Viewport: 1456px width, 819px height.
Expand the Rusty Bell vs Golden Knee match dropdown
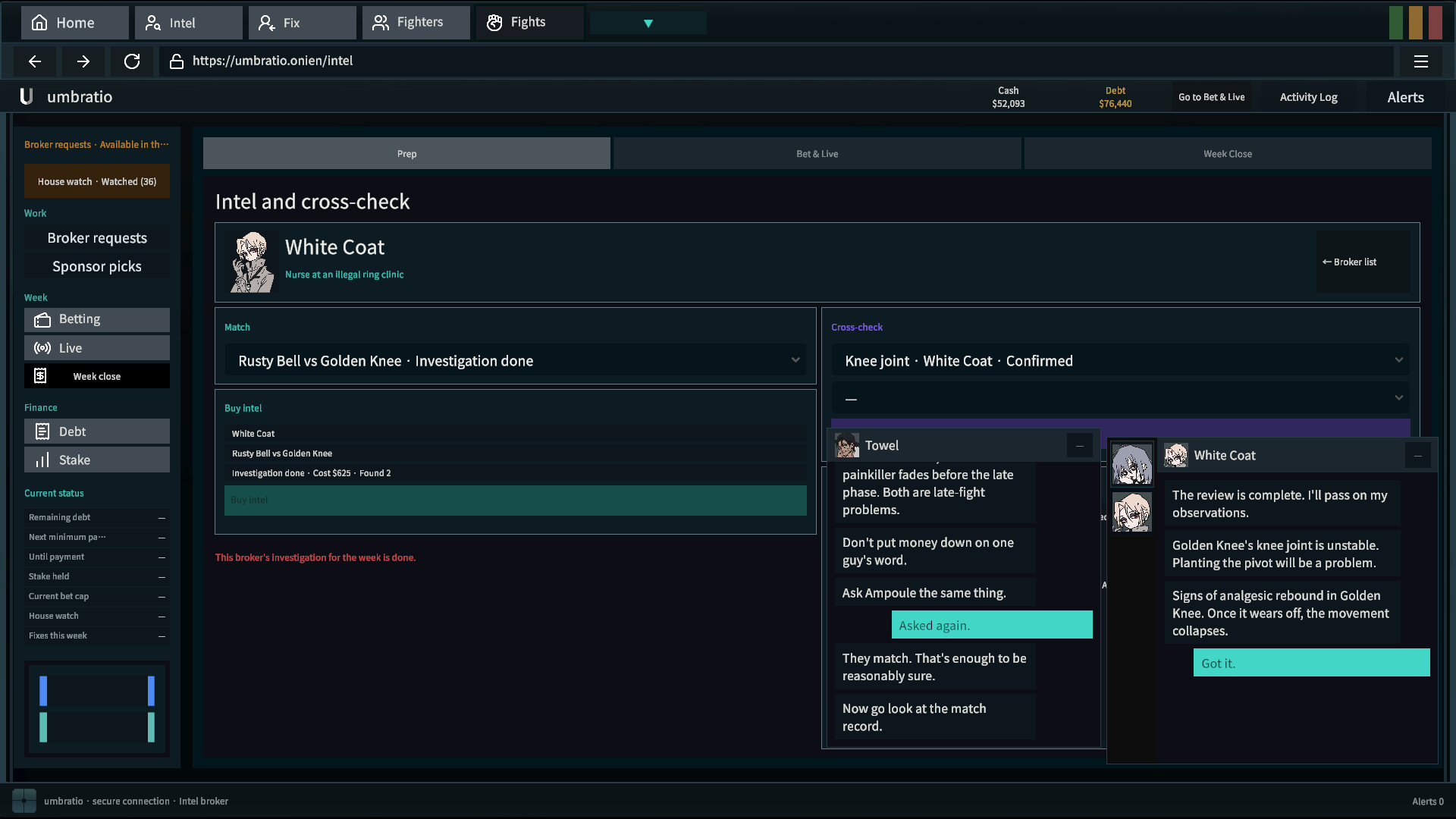coord(516,361)
